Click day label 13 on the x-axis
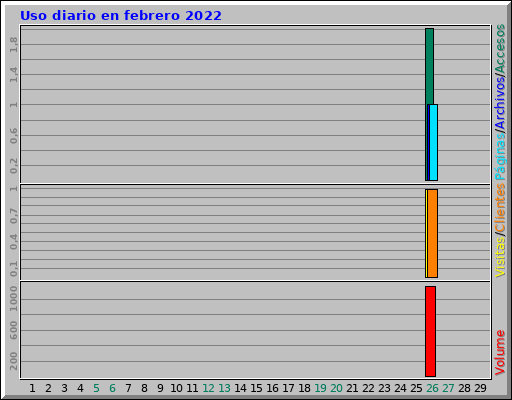 224,388
